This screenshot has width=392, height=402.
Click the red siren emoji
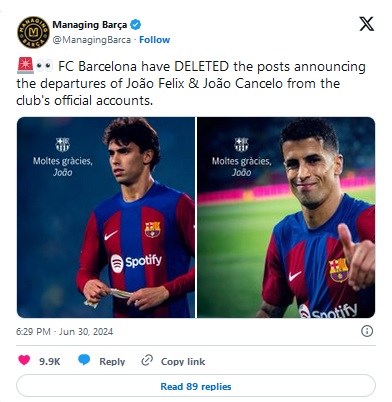tap(25, 66)
